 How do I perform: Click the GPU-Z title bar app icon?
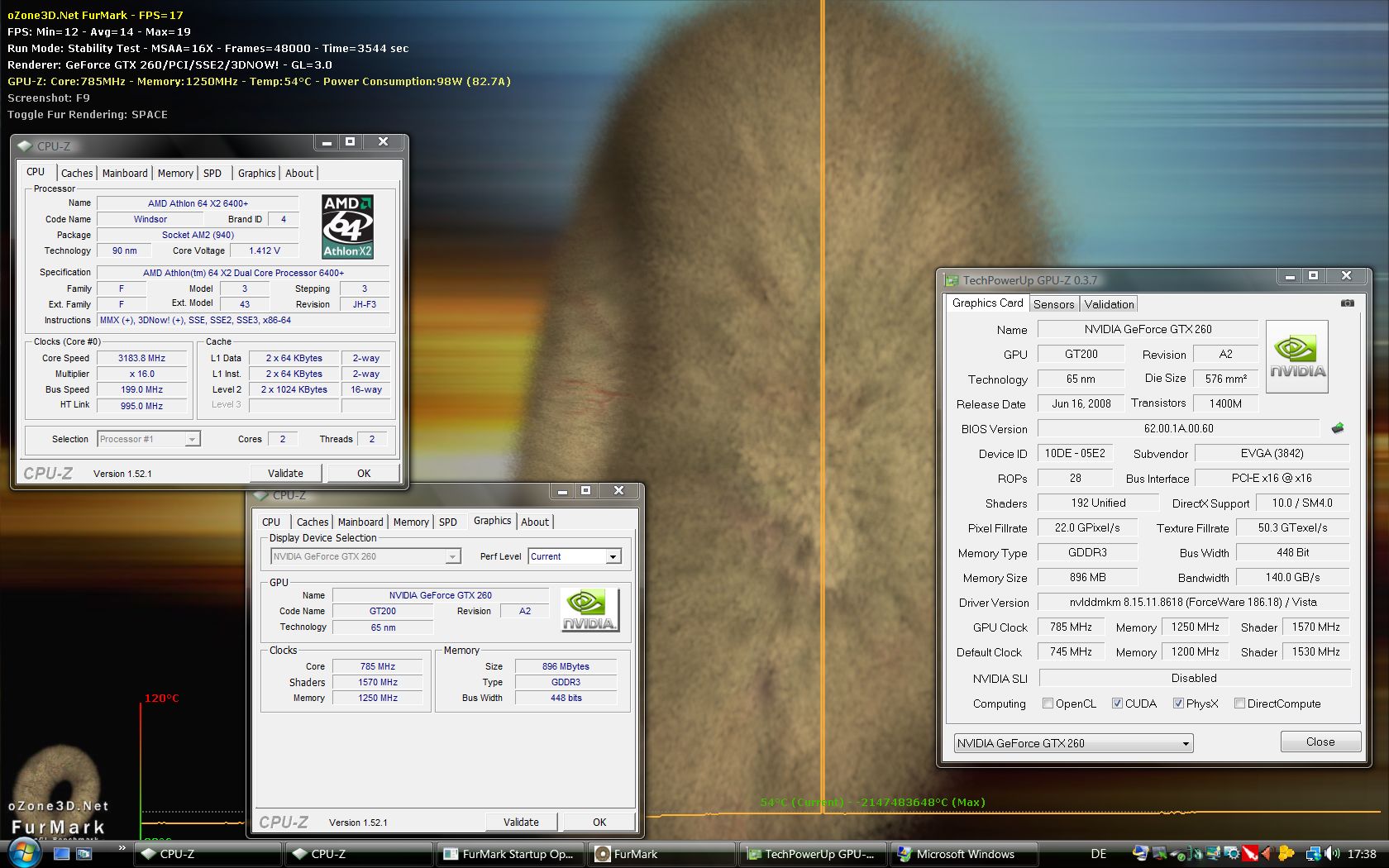click(x=952, y=280)
